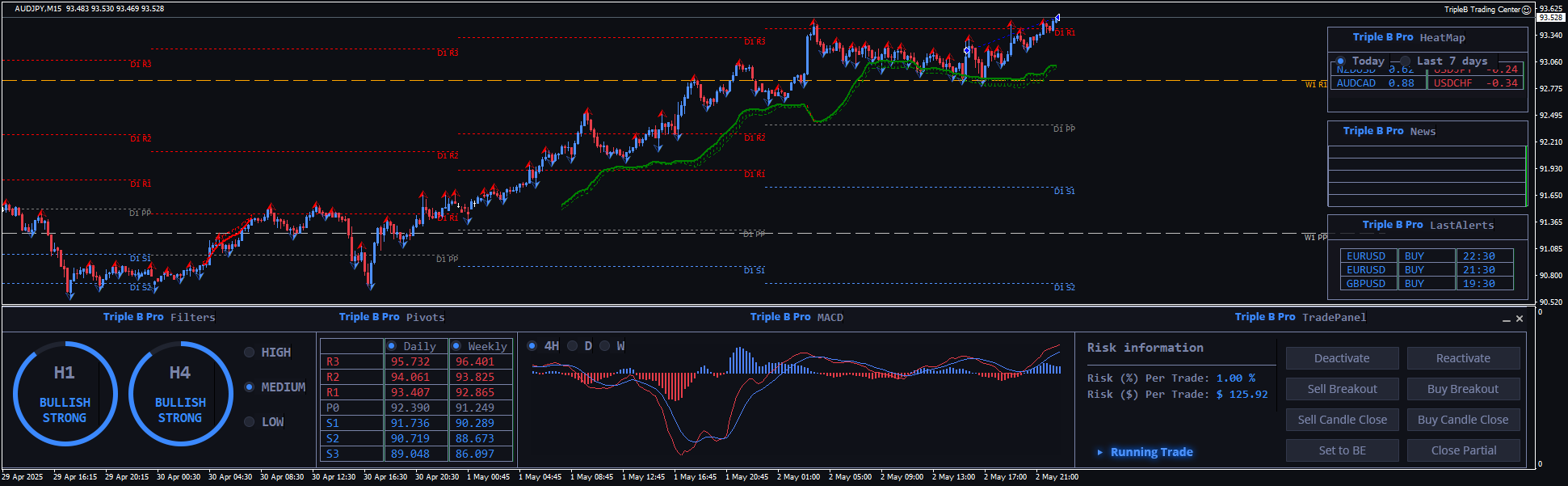Click the Sell Candle Close button

[x=1342, y=420]
